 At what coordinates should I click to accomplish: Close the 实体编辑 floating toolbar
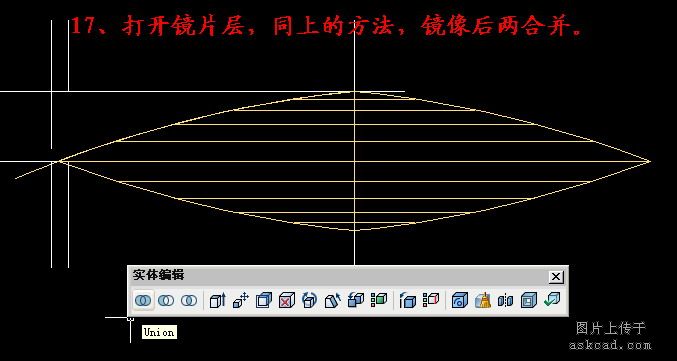(556, 277)
